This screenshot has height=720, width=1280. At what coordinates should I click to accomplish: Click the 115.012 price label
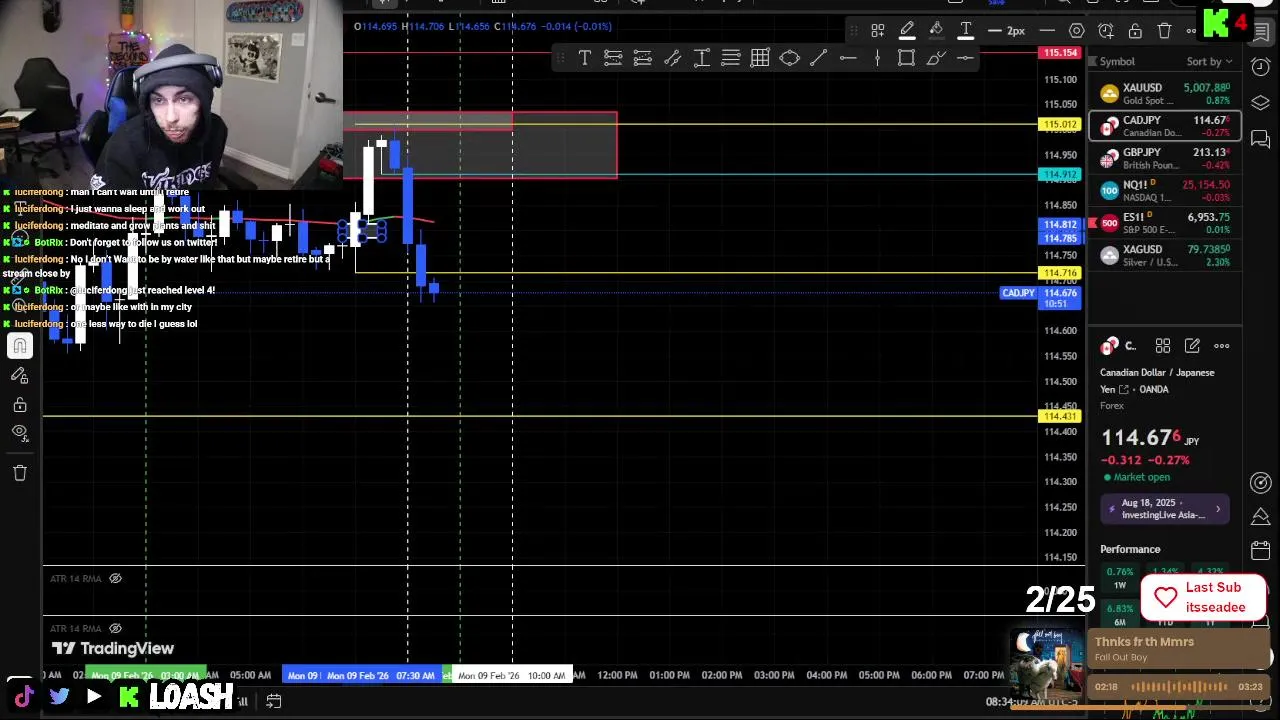(x=1060, y=125)
